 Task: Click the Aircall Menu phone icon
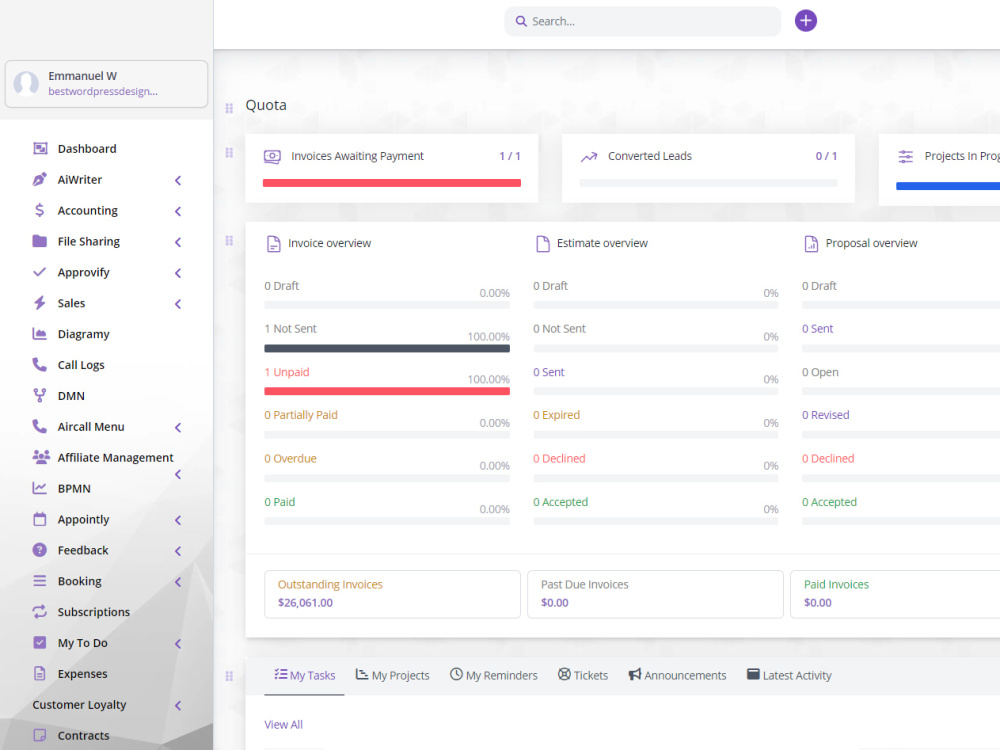pos(40,426)
